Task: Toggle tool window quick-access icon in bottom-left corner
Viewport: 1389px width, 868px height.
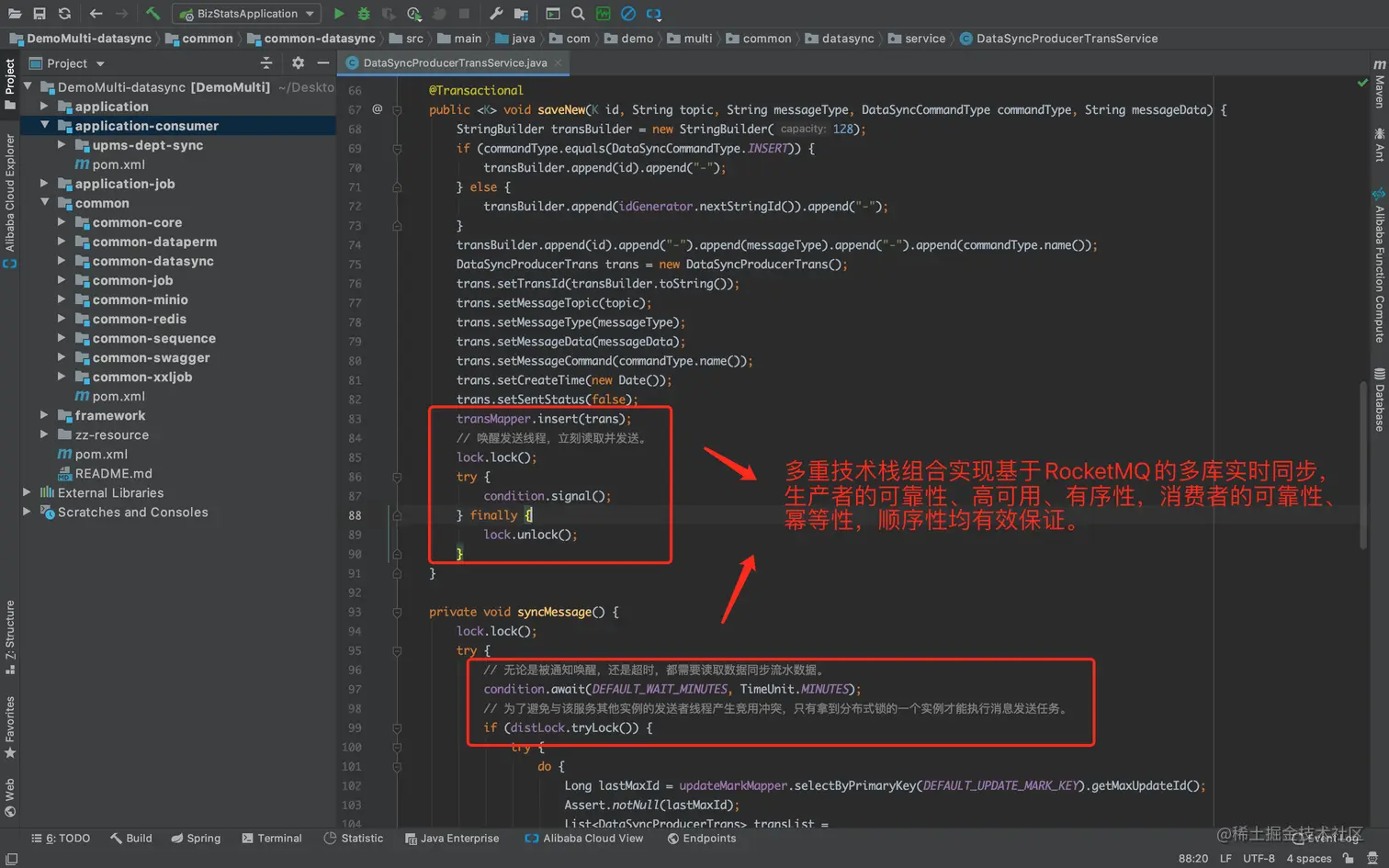Action: [x=11, y=859]
